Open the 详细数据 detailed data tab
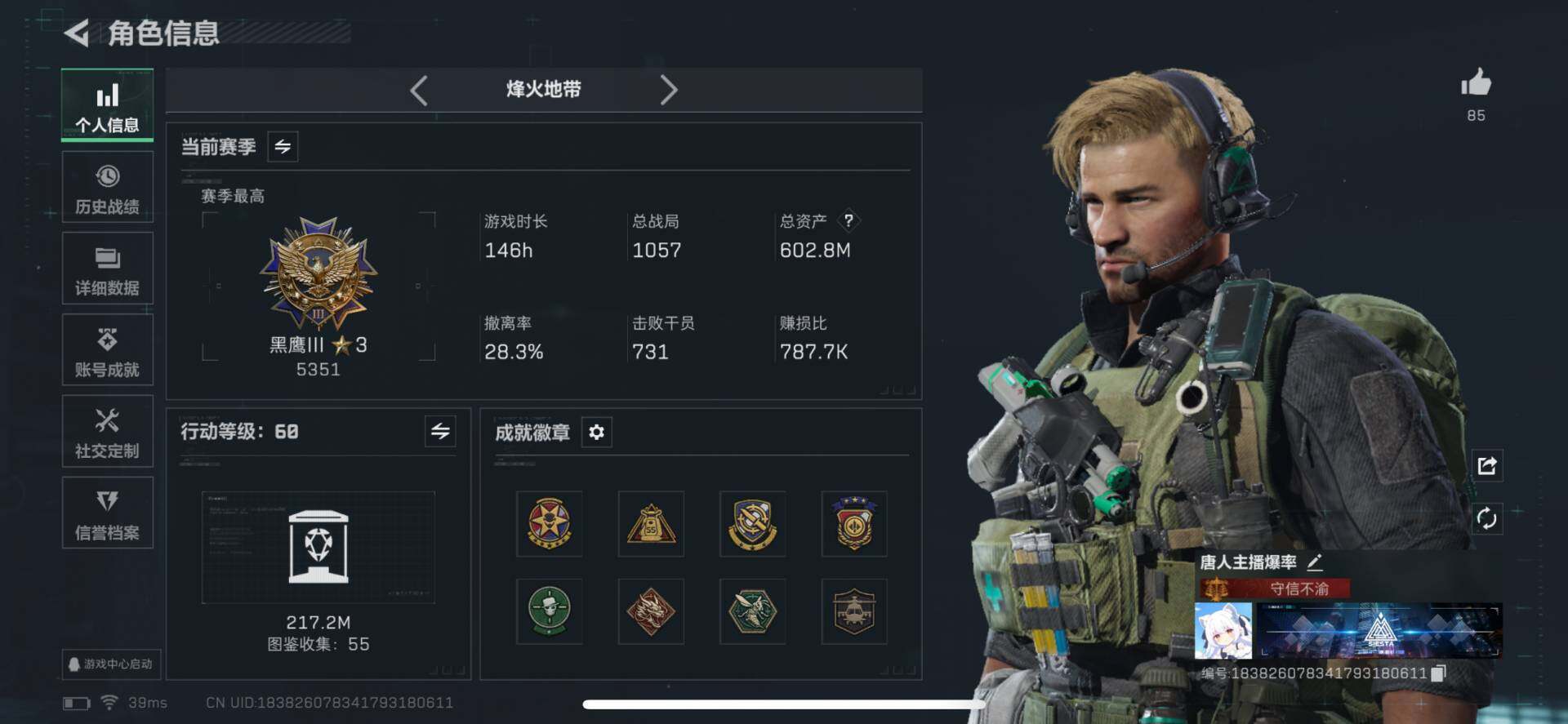The height and width of the screenshot is (724, 1568). coord(107,269)
